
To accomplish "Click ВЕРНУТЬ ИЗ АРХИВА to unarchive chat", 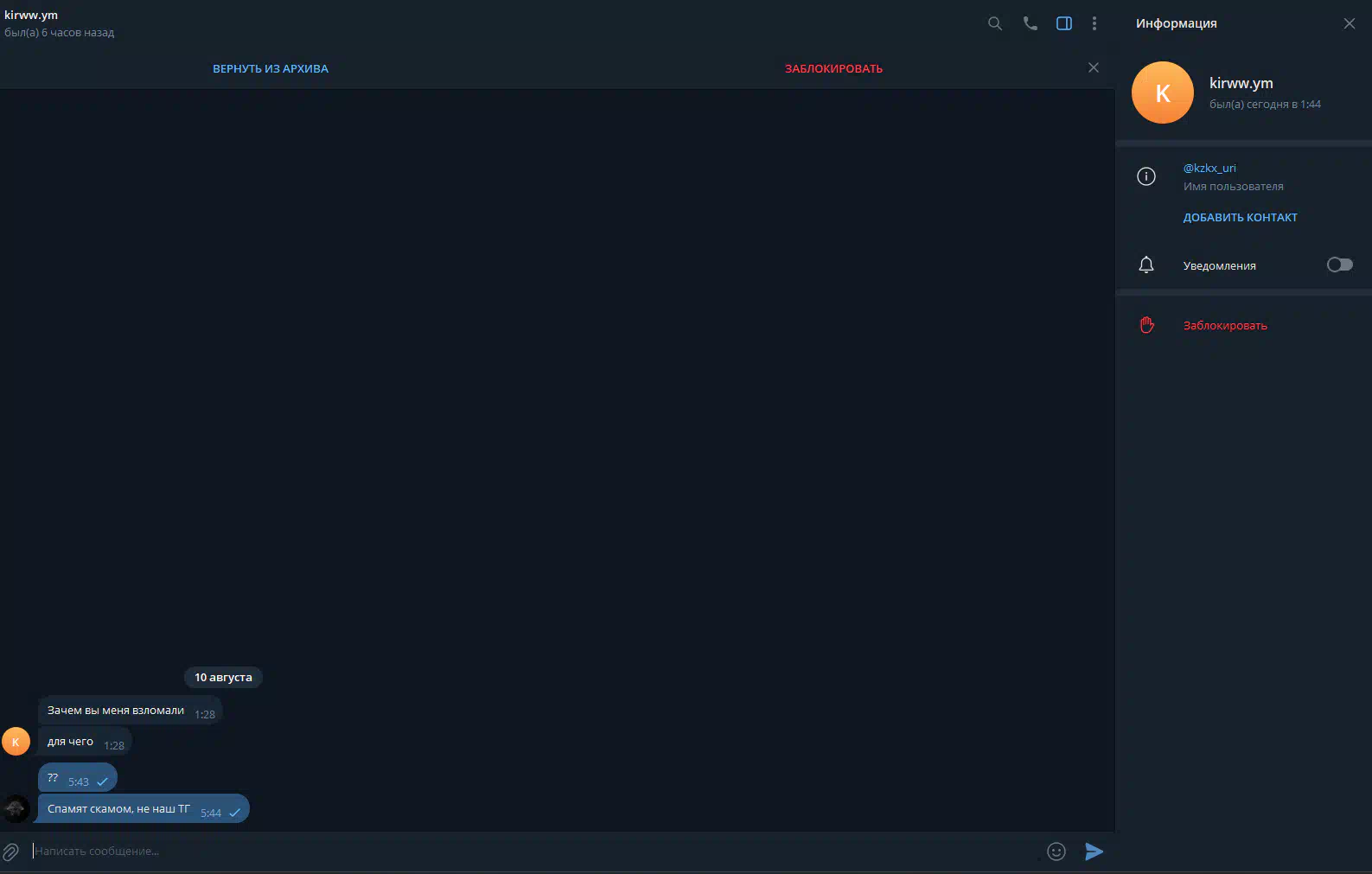I will pyautogui.click(x=271, y=69).
